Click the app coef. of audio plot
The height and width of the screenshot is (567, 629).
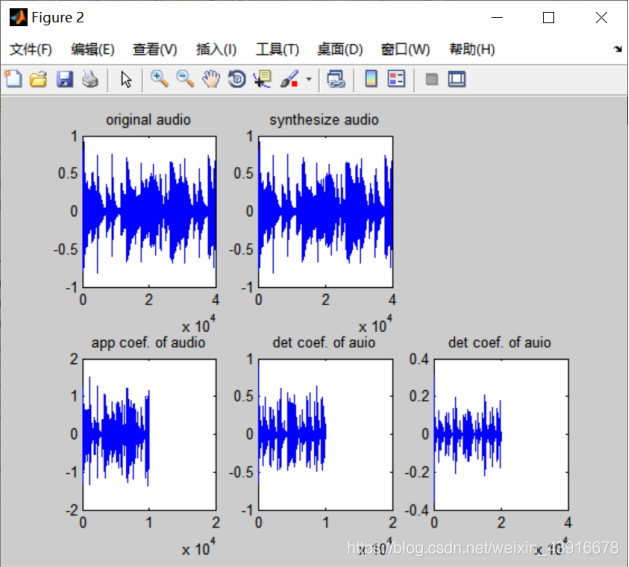pos(149,435)
